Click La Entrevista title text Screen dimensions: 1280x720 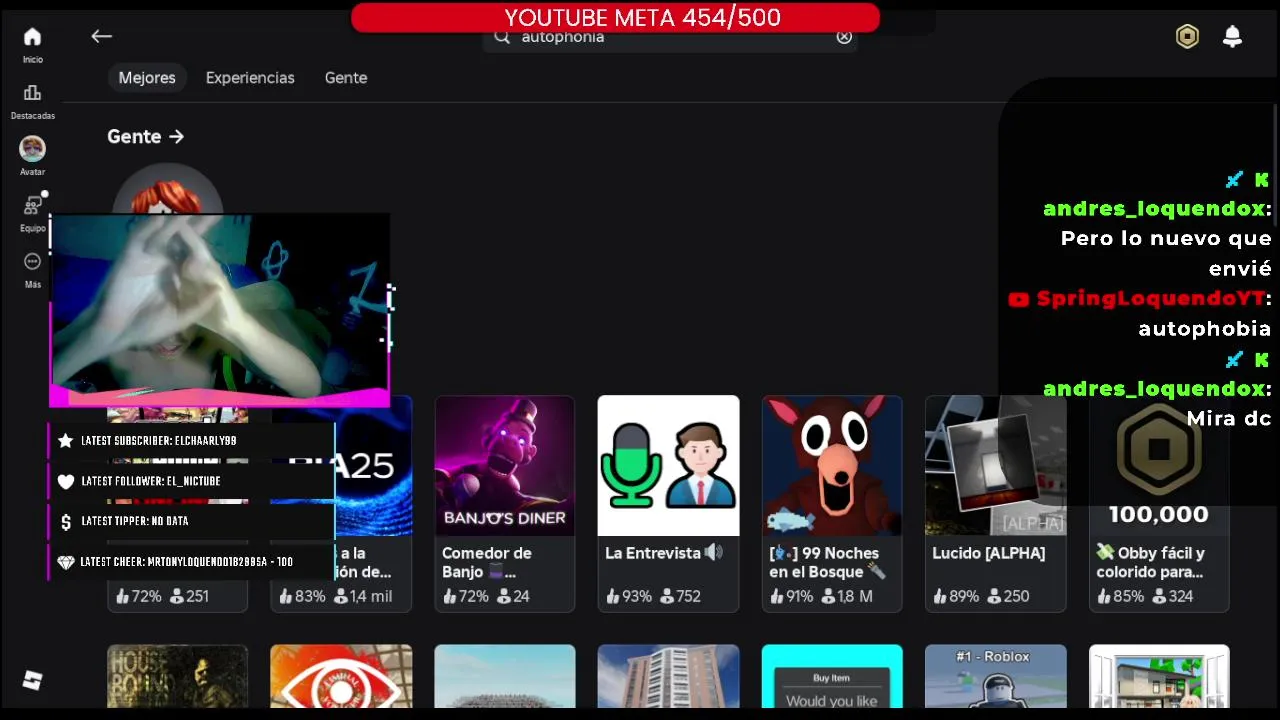(x=663, y=553)
